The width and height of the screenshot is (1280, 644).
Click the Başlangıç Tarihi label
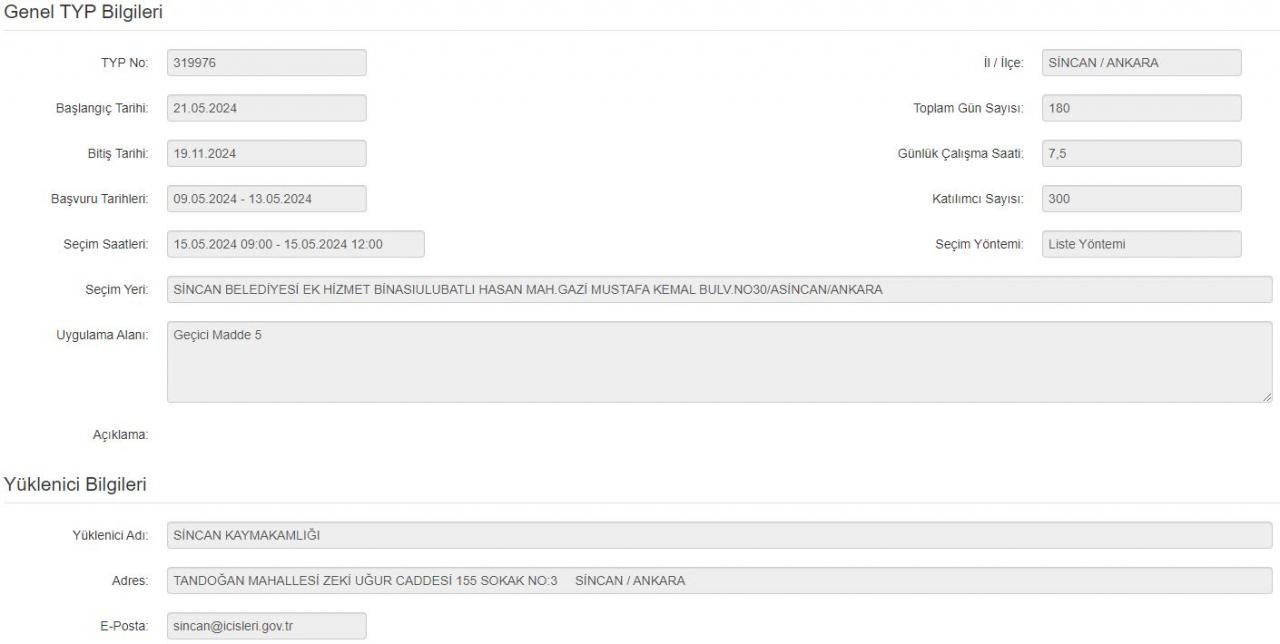point(102,108)
